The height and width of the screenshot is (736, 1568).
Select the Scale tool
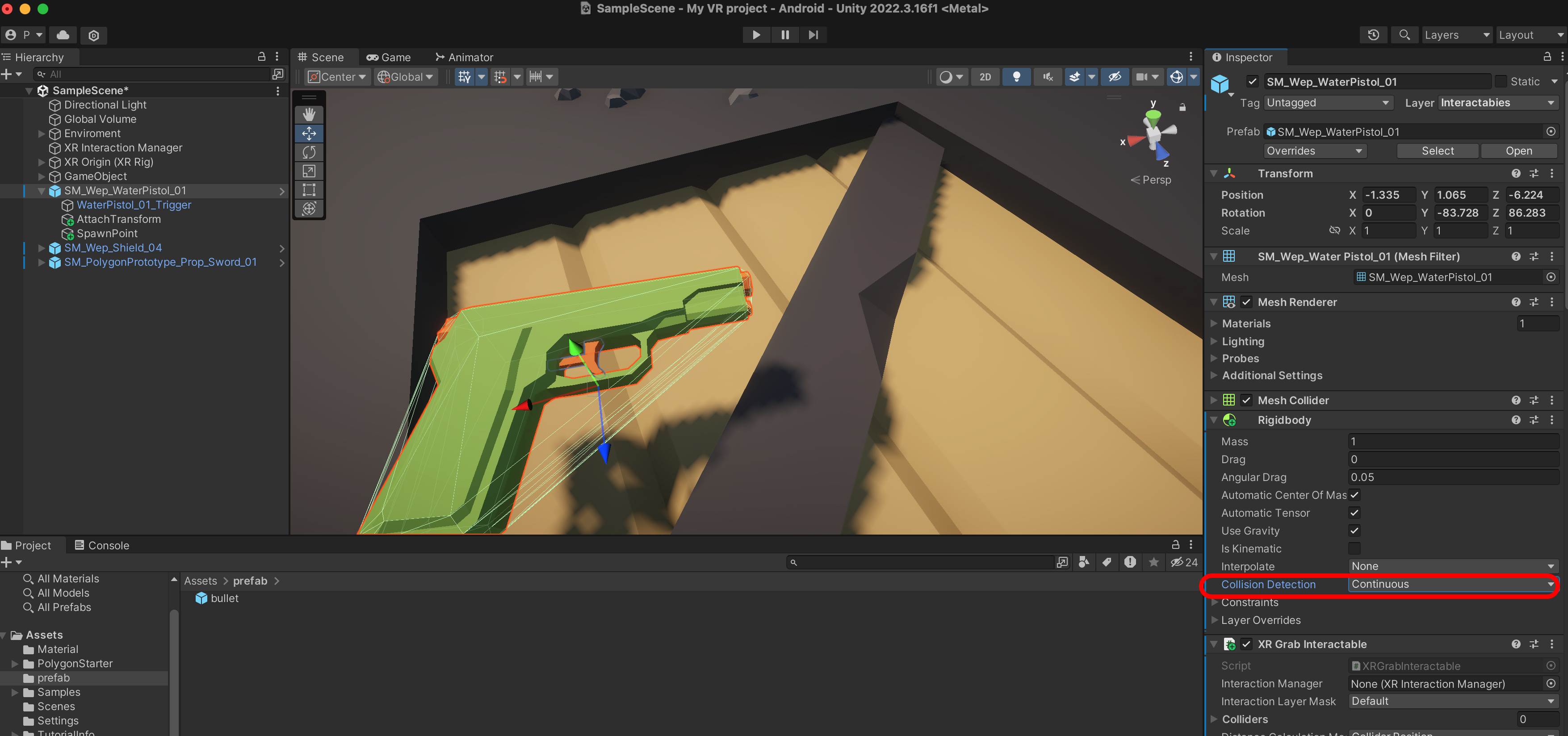[x=309, y=171]
